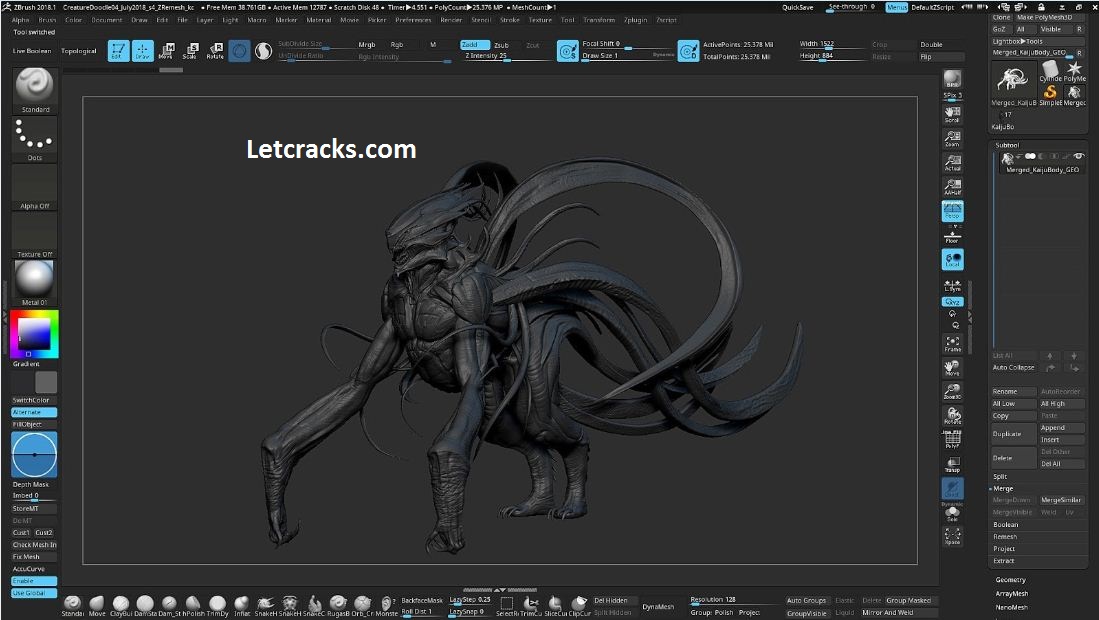
Task: Click the Mirror And Weld button
Action: click(x=887, y=612)
